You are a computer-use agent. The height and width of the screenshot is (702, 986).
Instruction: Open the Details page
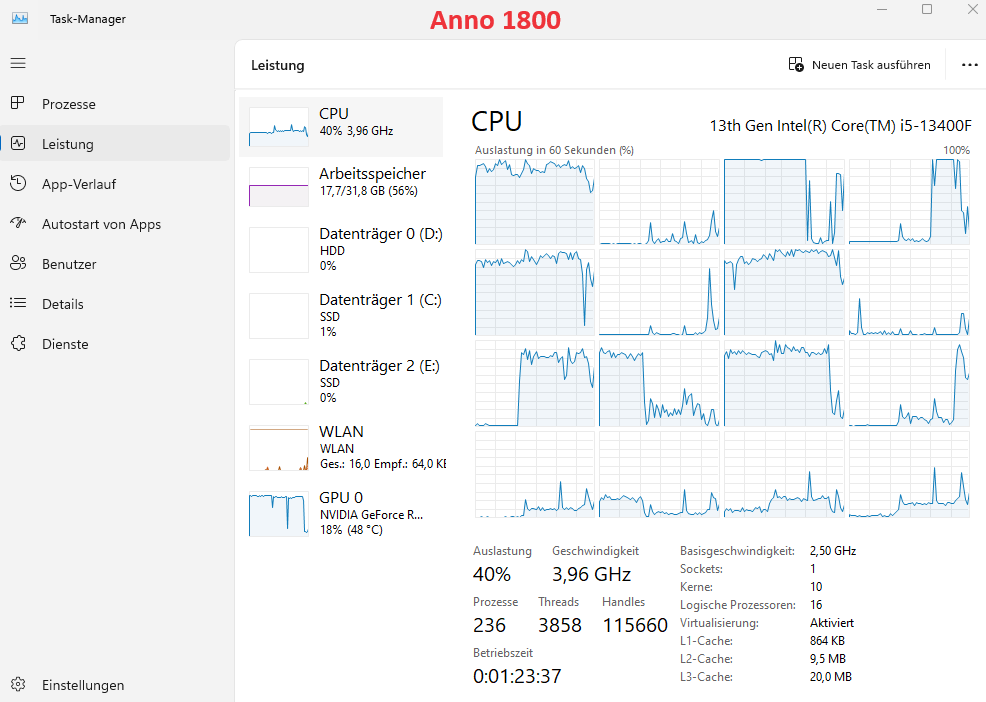[115, 304]
